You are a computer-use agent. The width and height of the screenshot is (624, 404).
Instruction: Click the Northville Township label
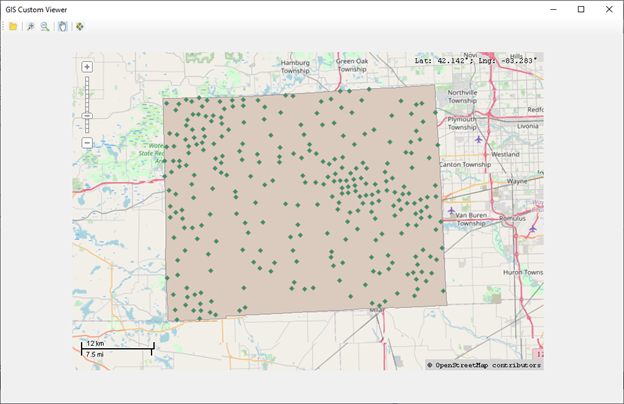(462, 96)
